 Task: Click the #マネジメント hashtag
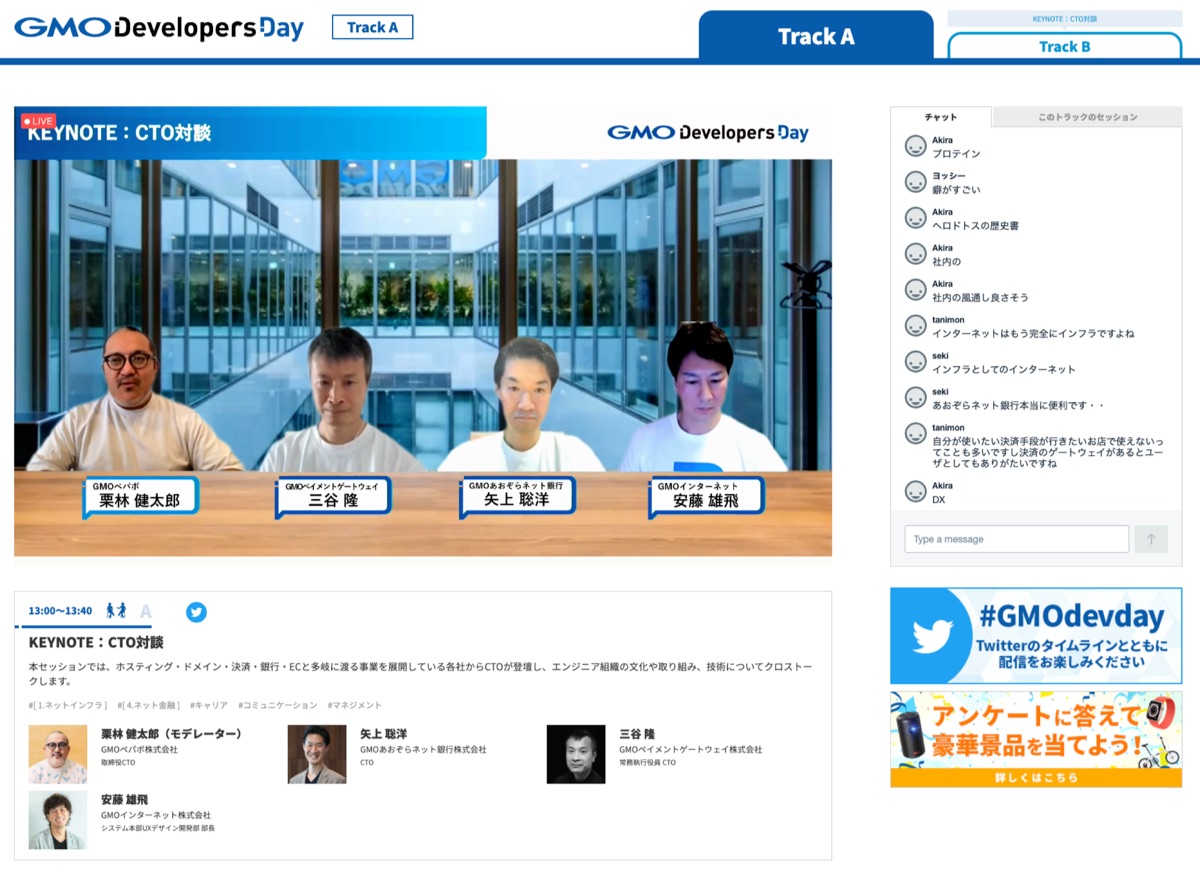point(354,705)
